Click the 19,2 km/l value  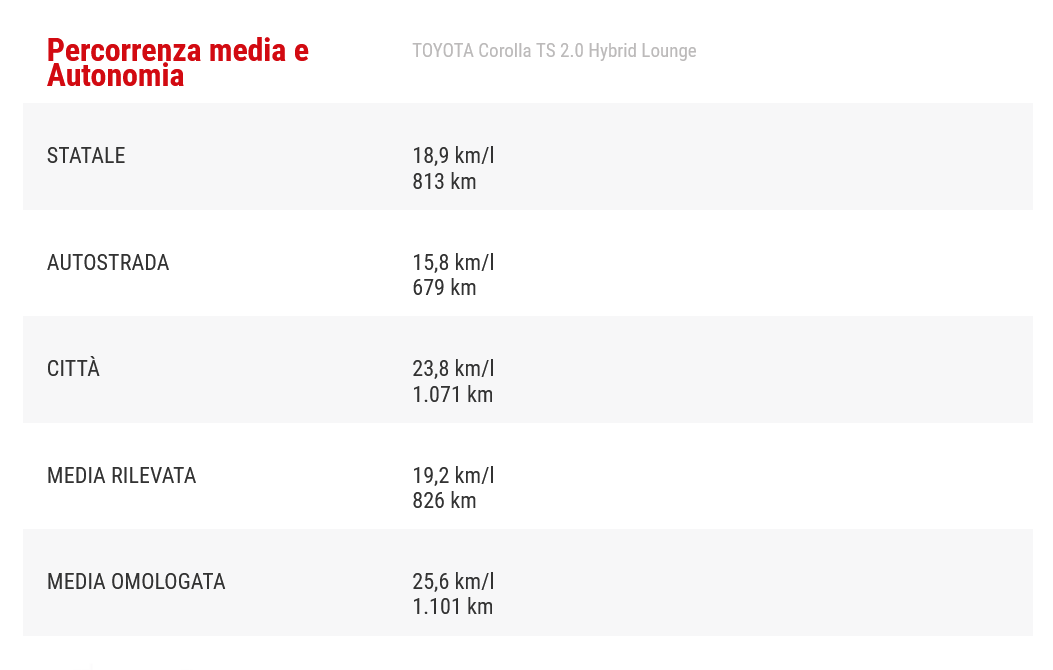point(453,476)
